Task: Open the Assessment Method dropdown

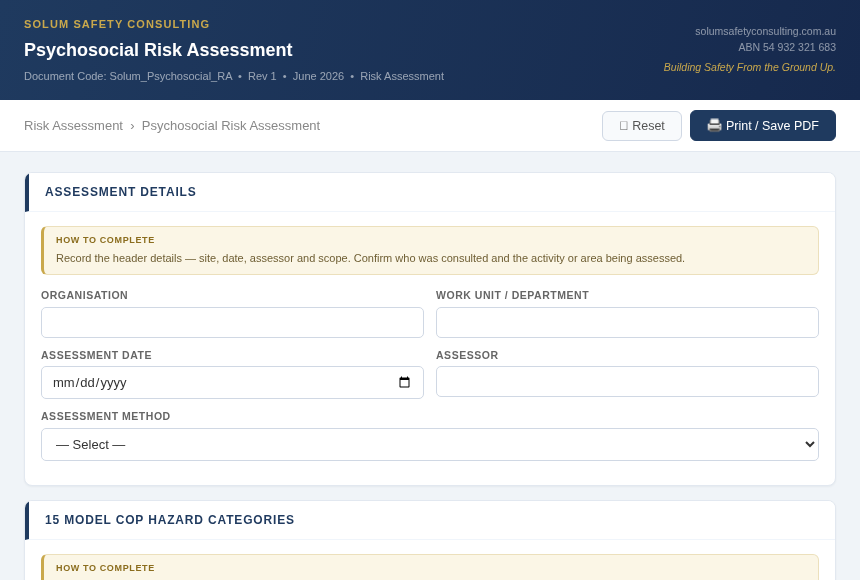Action: (x=430, y=444)
